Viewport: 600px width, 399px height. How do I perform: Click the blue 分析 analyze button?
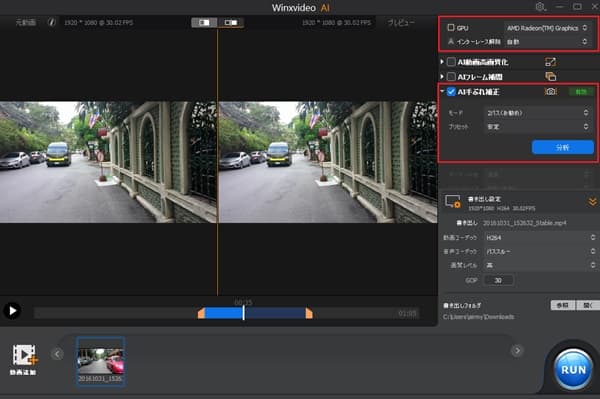tap(562, 147)
